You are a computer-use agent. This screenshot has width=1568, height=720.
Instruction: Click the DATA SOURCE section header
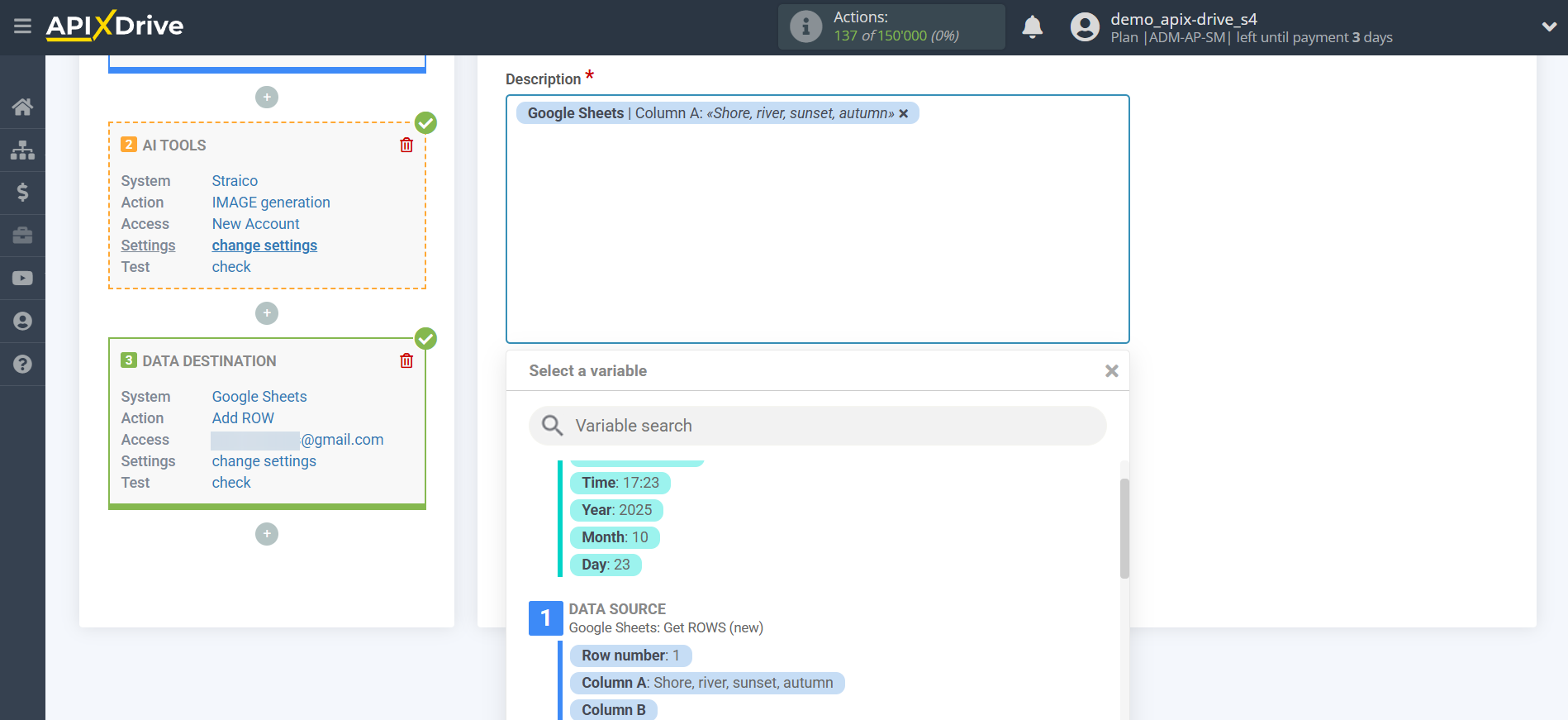(617, 609)
